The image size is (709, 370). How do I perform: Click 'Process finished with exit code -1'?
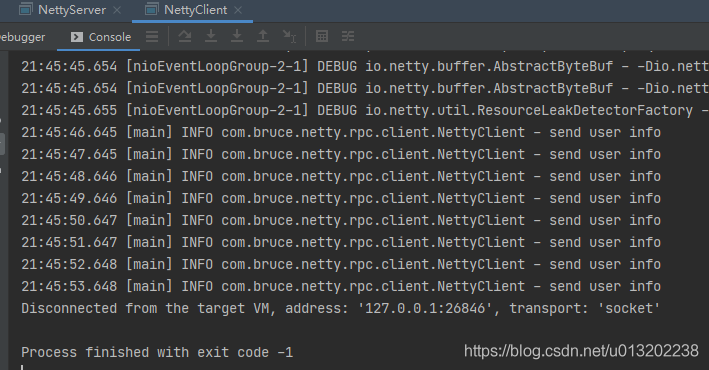(157, 352)
